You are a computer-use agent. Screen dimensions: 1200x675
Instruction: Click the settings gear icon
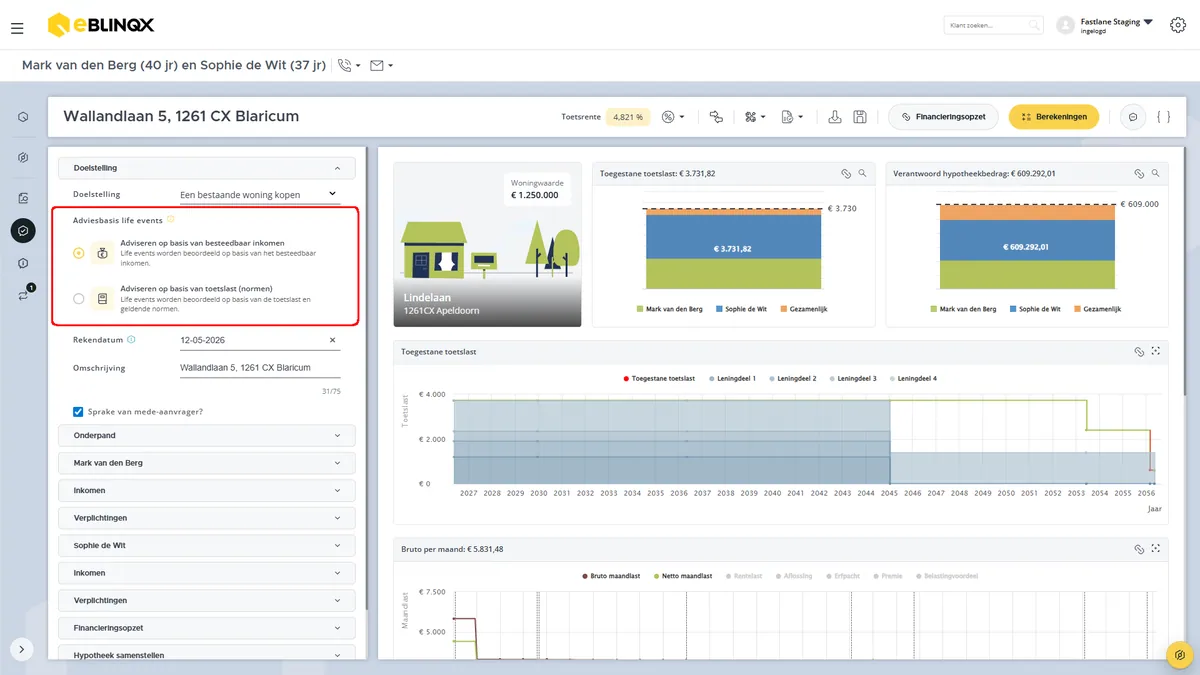pyautogui.click(x=1178, y=25)
